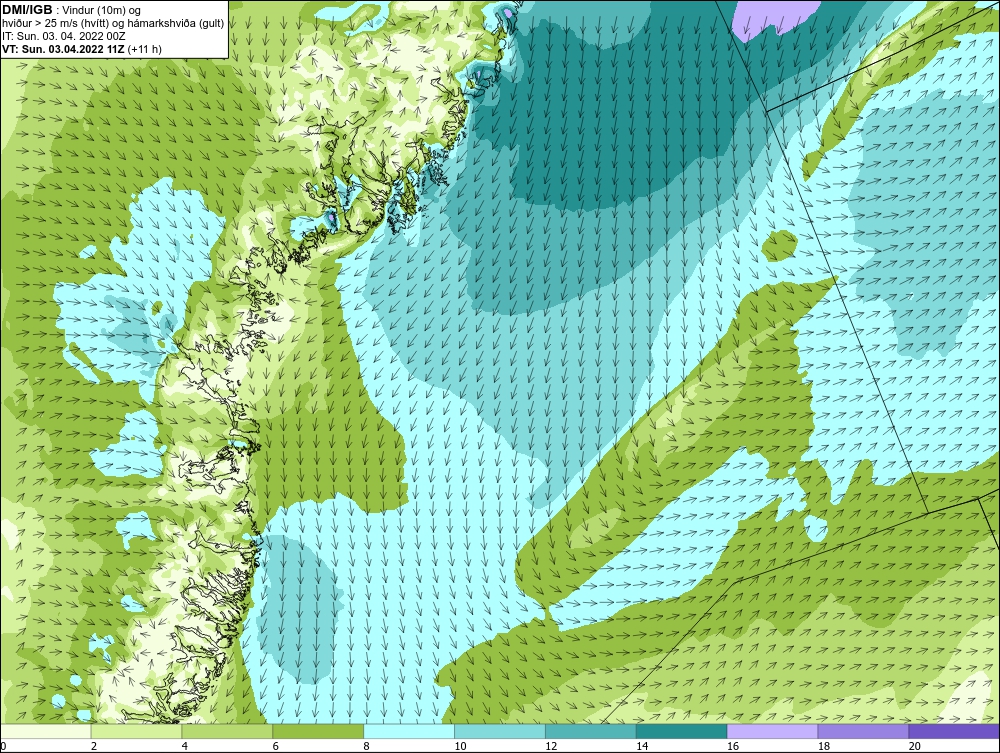Click the legend scale number '20'
The width and height of the screenshot is (1000, 753).
tap(915, 746)
